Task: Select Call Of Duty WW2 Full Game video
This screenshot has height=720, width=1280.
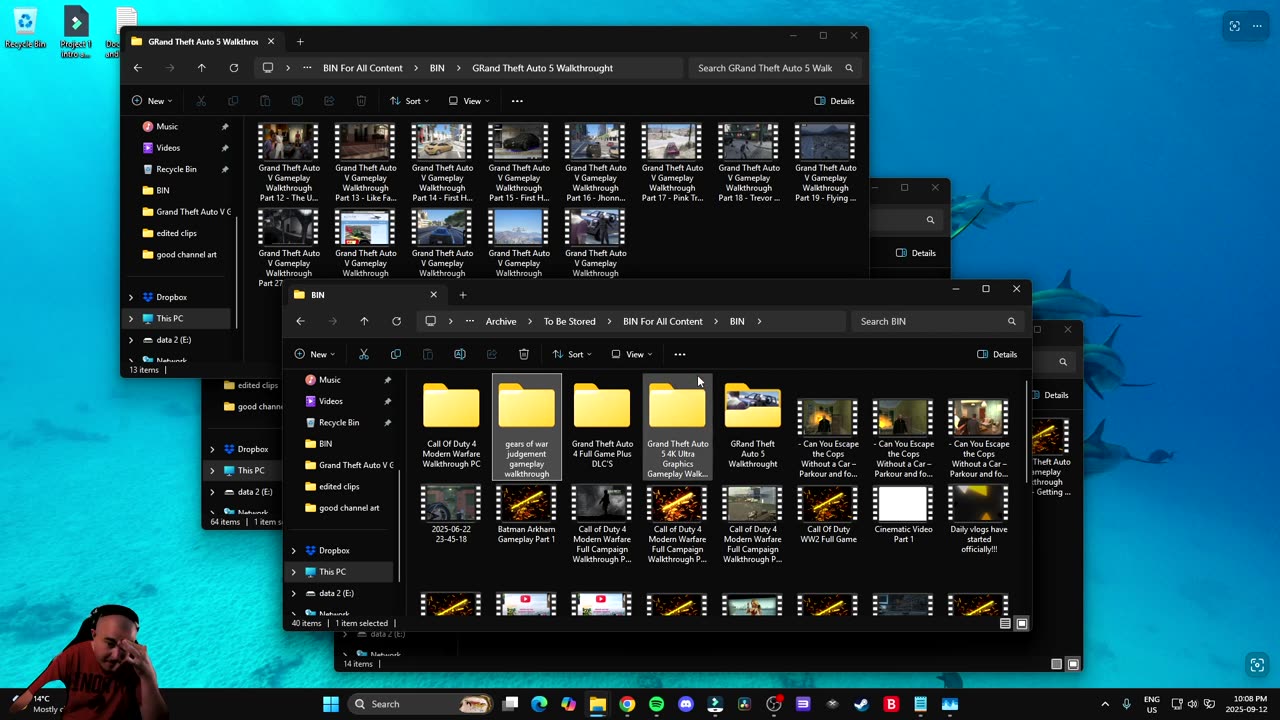Action: (828, 515)
